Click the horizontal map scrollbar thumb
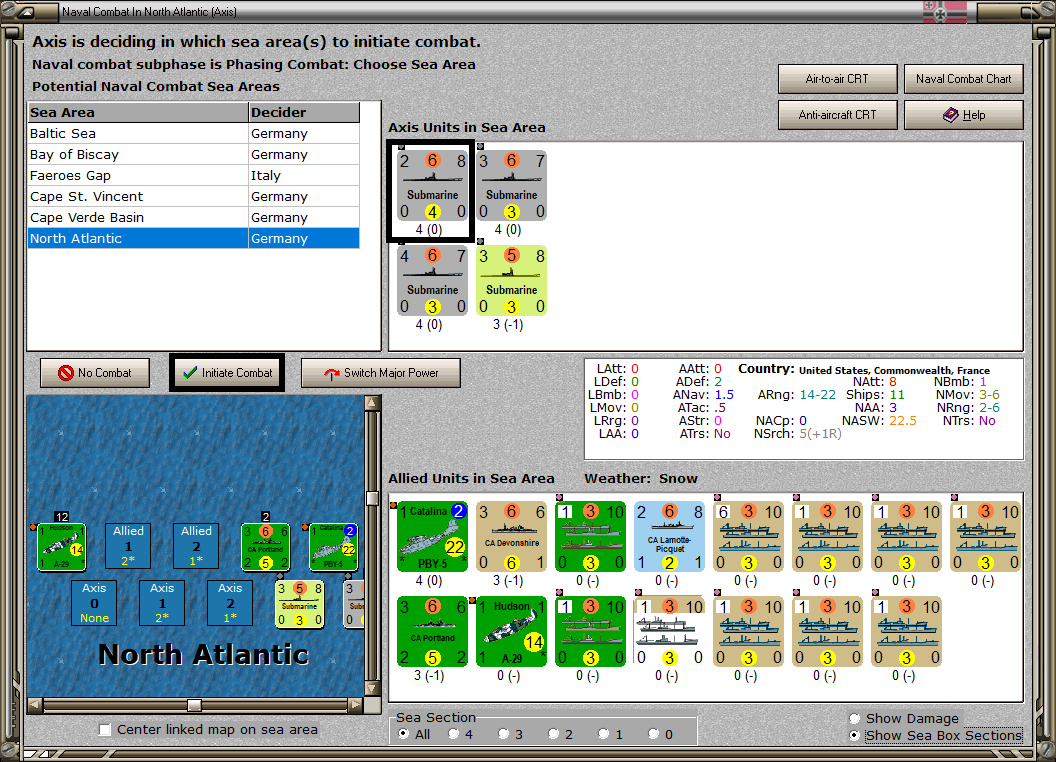This screenshot has width=1056, height=762. pyautogui.click(x=195, y=705)
